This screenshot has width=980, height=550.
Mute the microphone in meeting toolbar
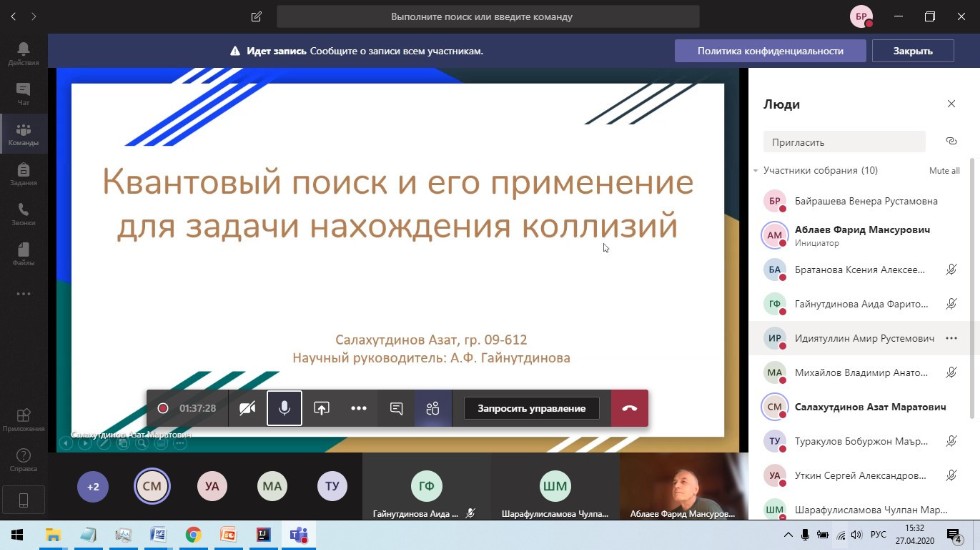(x=284, y=408)
